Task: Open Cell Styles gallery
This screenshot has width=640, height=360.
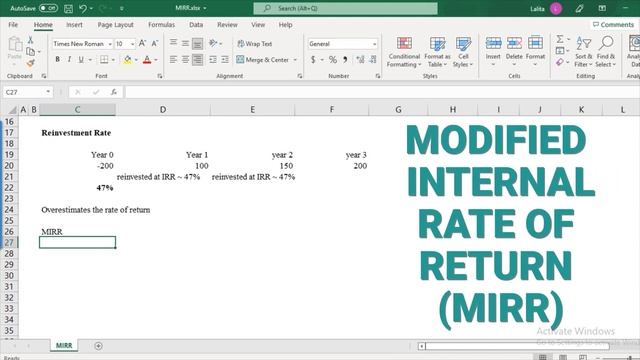Action: [463, 52]
